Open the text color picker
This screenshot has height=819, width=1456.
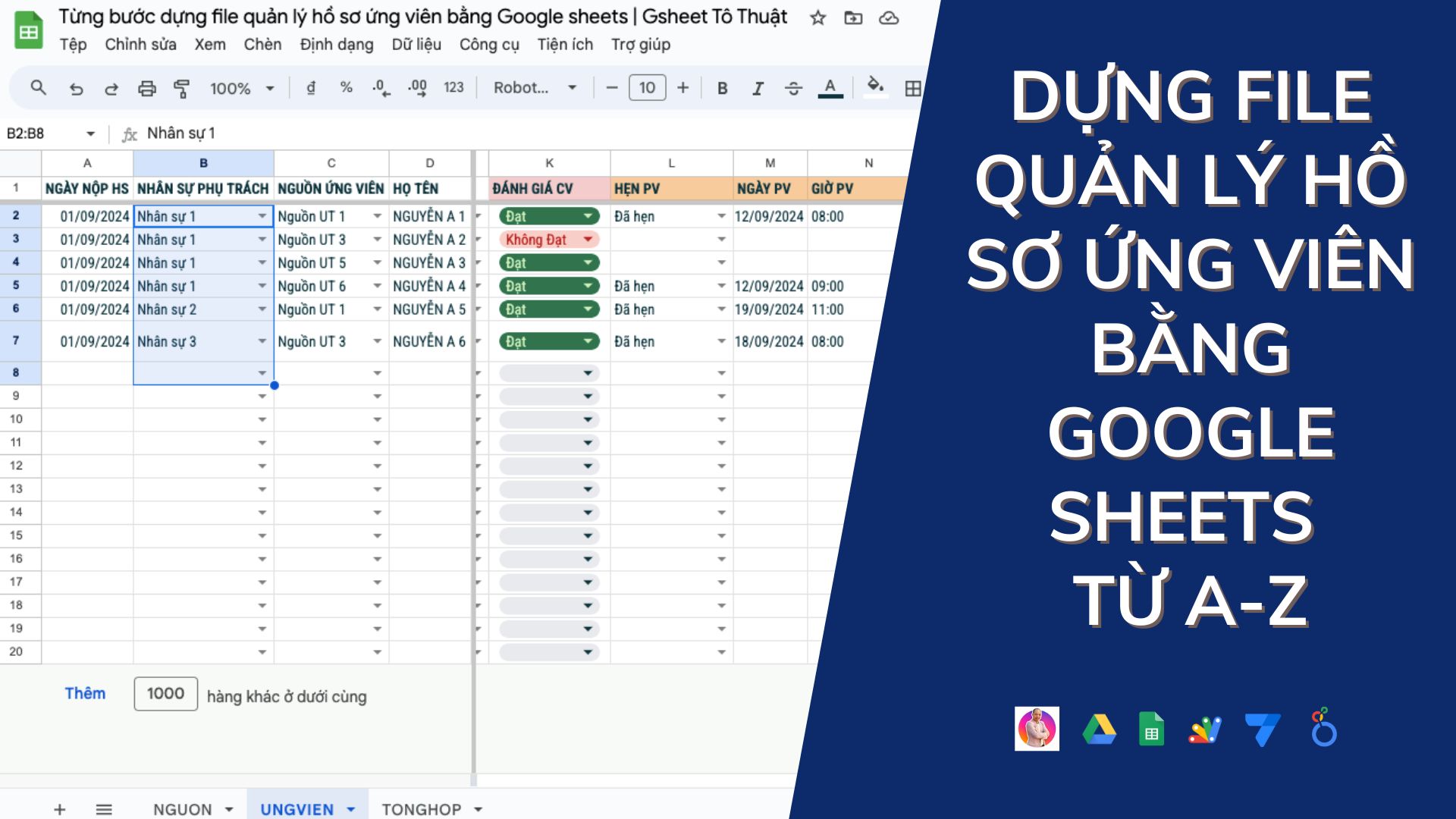point(831,88)
